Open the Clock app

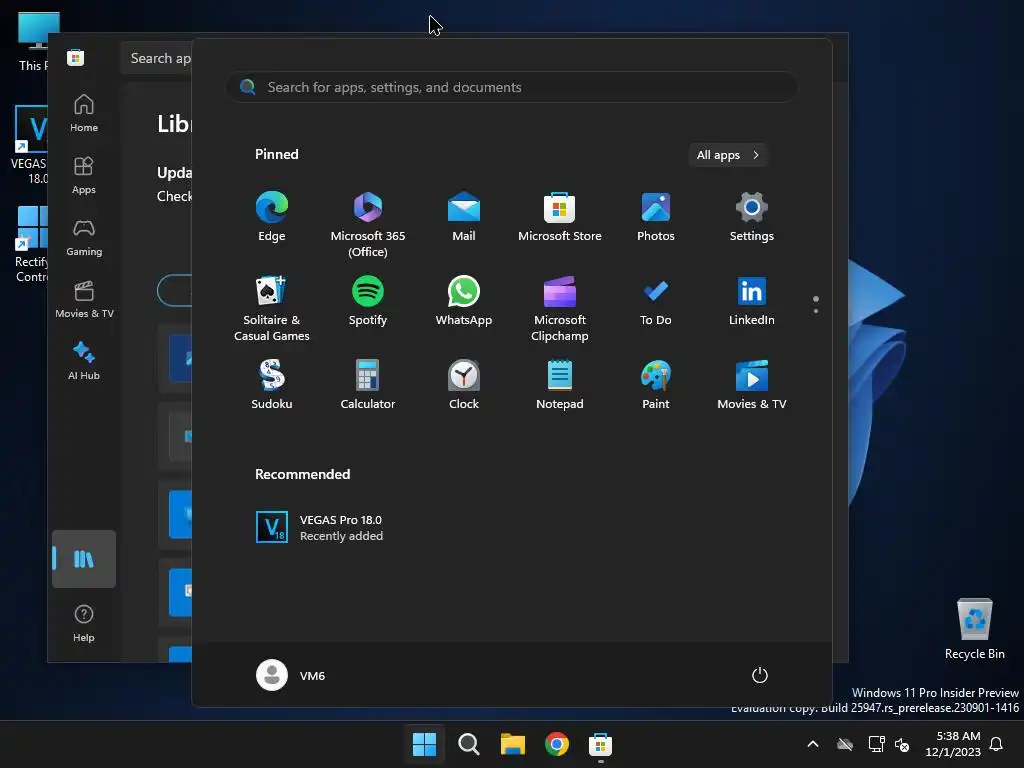tap(464, 385)
